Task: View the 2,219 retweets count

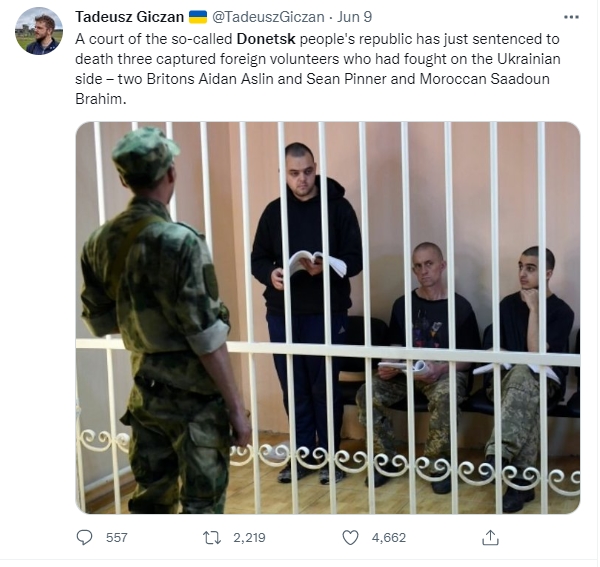Action: [x=249, y=537]
